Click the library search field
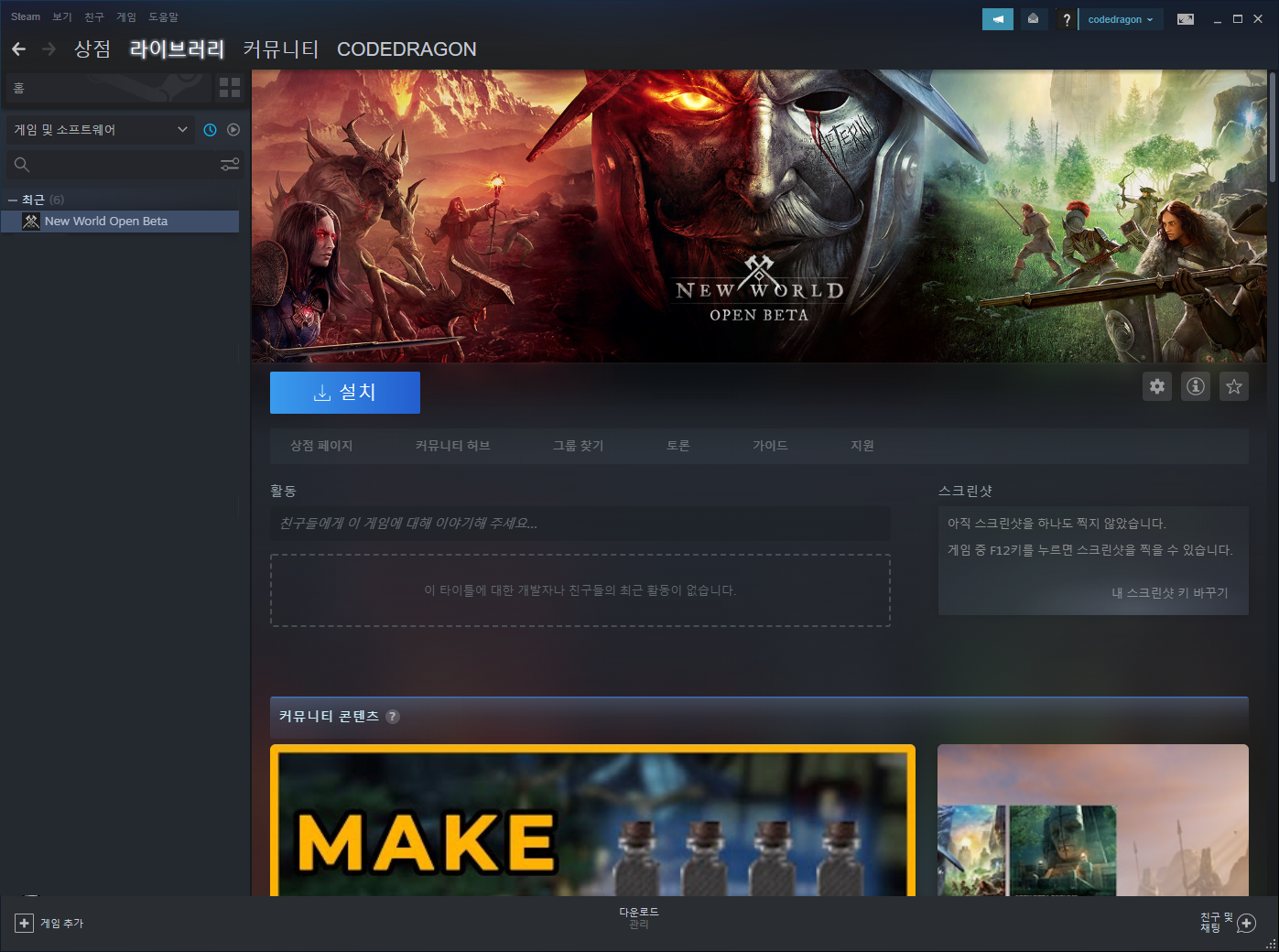Viewport: 1279px width, 952px height. [125, 165]
